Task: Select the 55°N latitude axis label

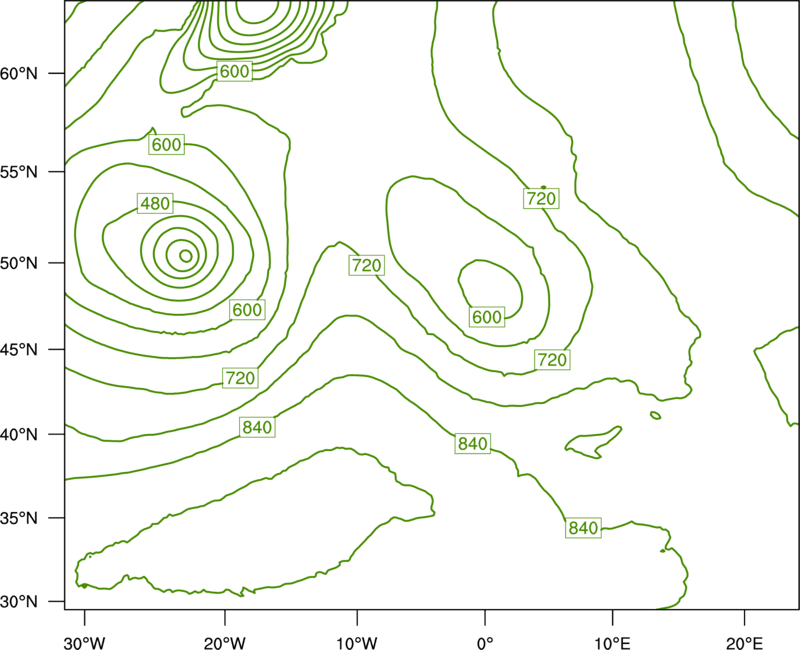Action: coord(19,172)
